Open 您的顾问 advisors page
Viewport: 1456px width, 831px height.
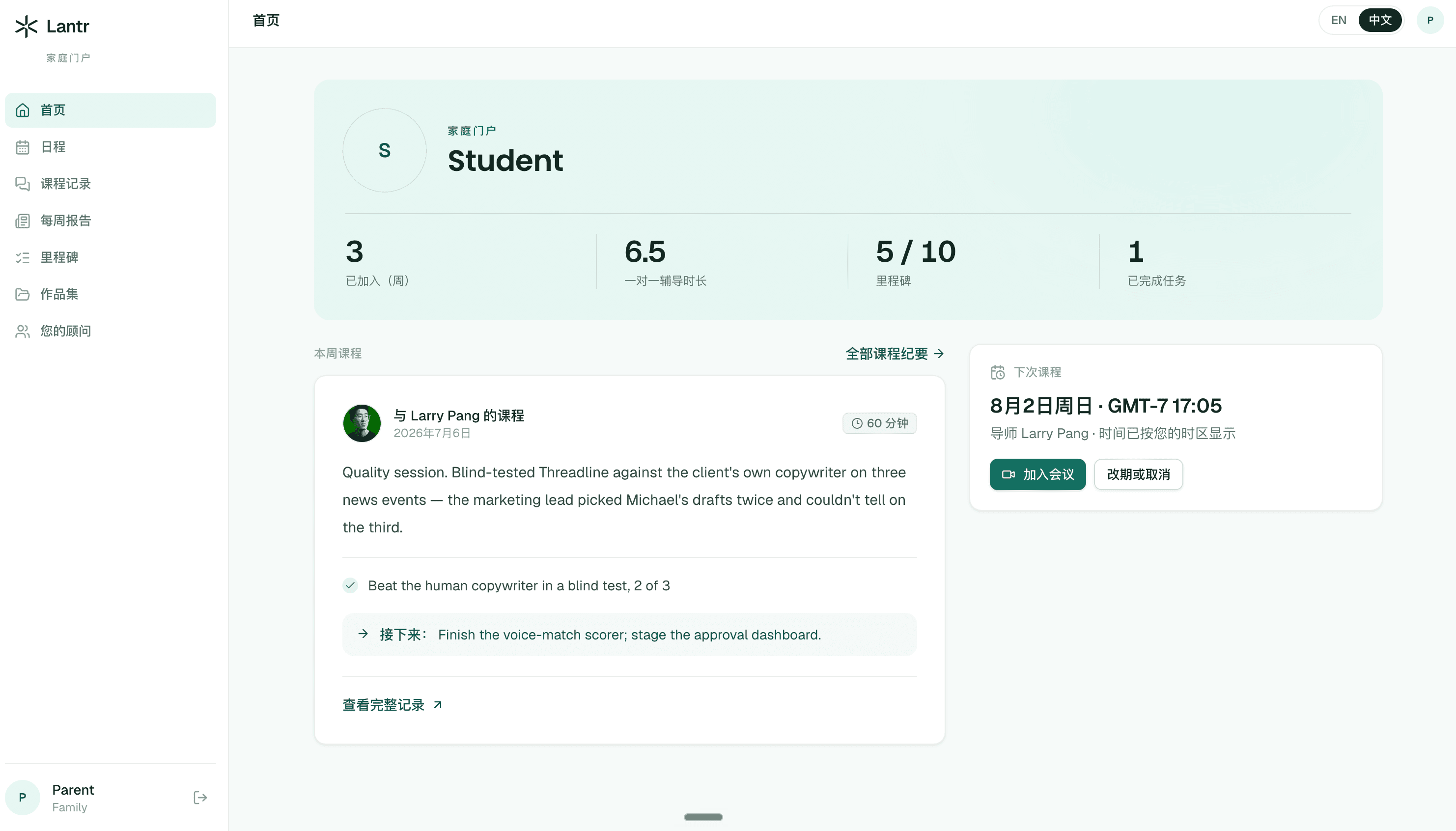(x=110, y=331)
